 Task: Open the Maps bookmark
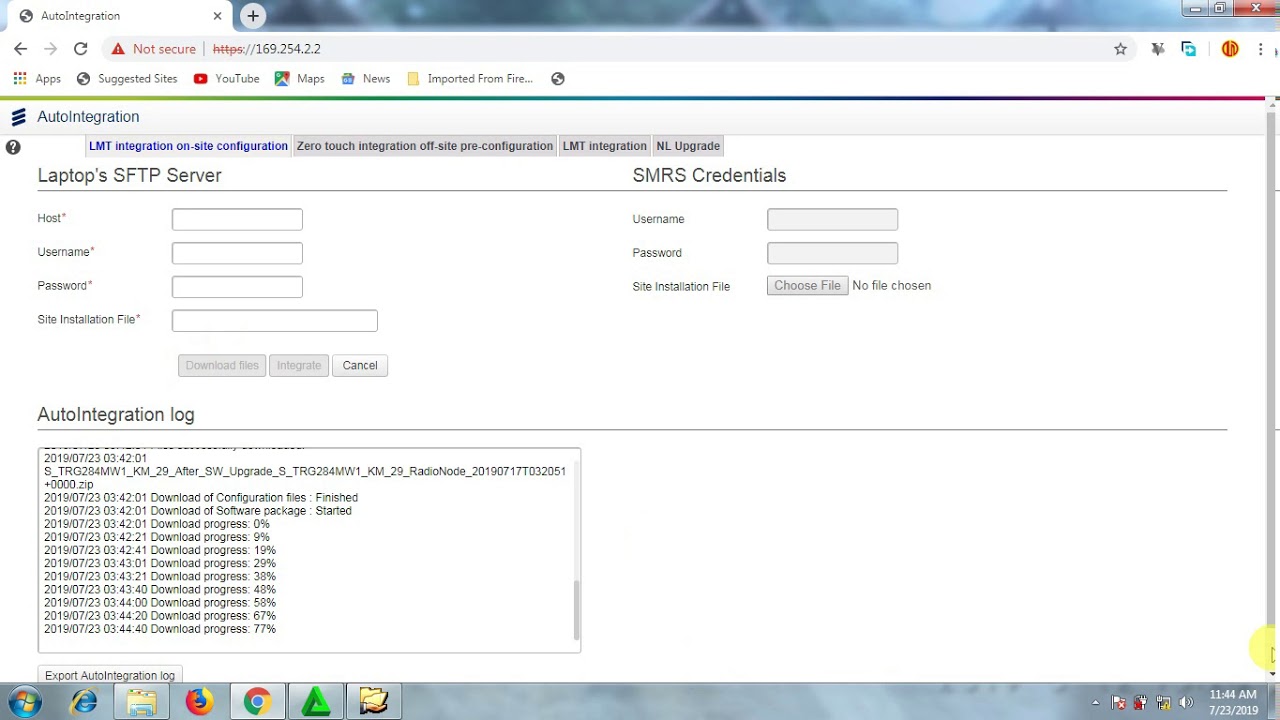[x=300, y=79]
